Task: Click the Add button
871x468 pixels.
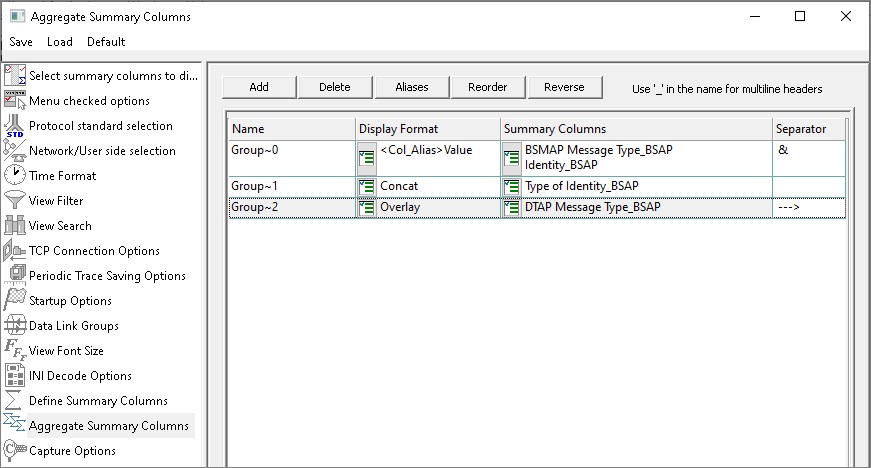Action: pos(259,87)
